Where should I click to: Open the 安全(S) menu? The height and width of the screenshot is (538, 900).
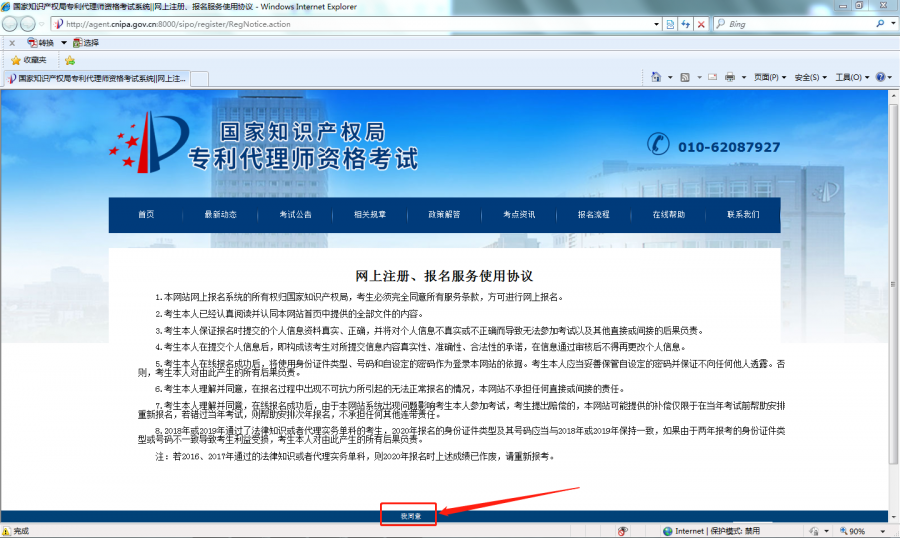(810, 78)
